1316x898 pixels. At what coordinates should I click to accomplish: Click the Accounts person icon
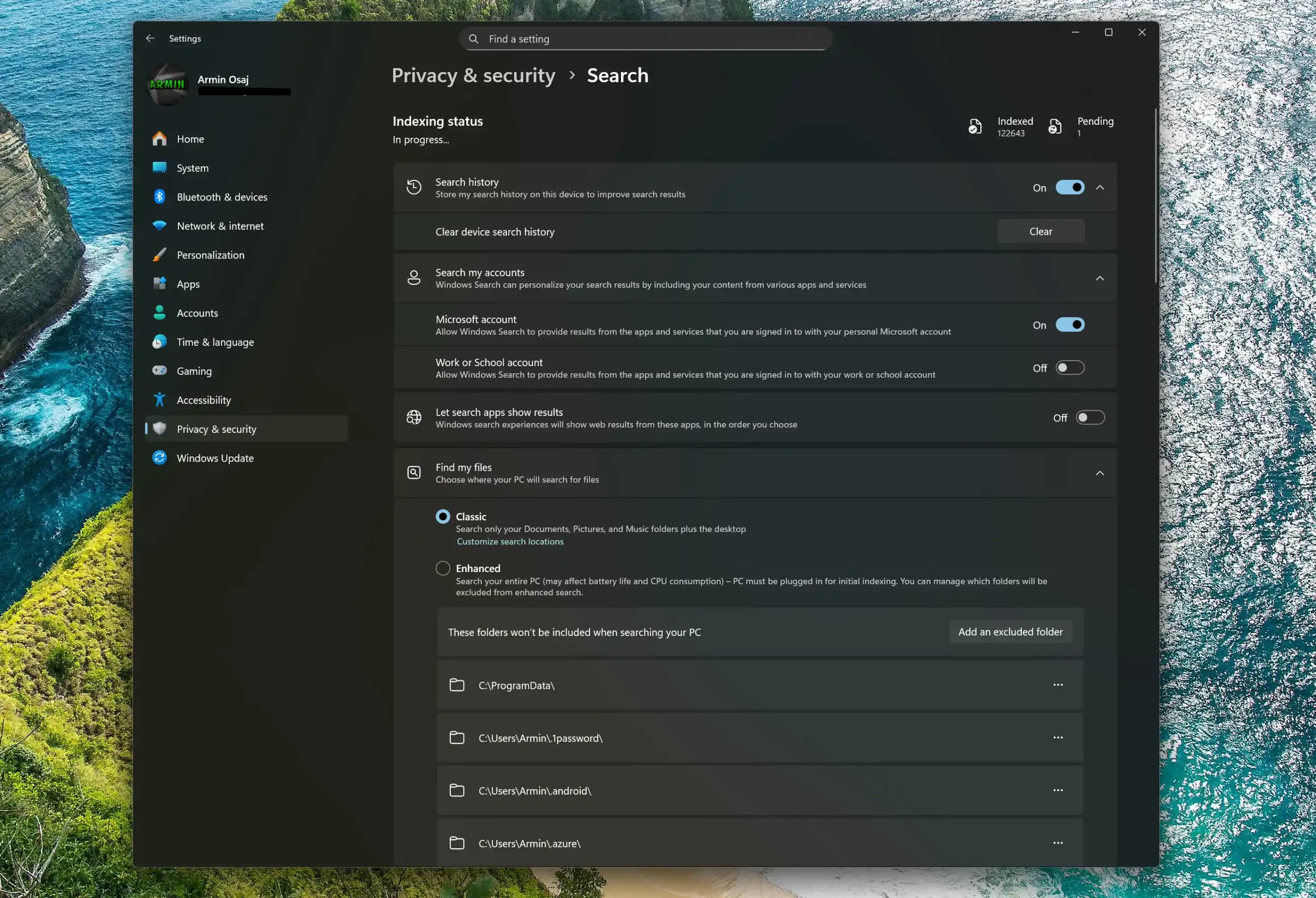tap(160, 313)
